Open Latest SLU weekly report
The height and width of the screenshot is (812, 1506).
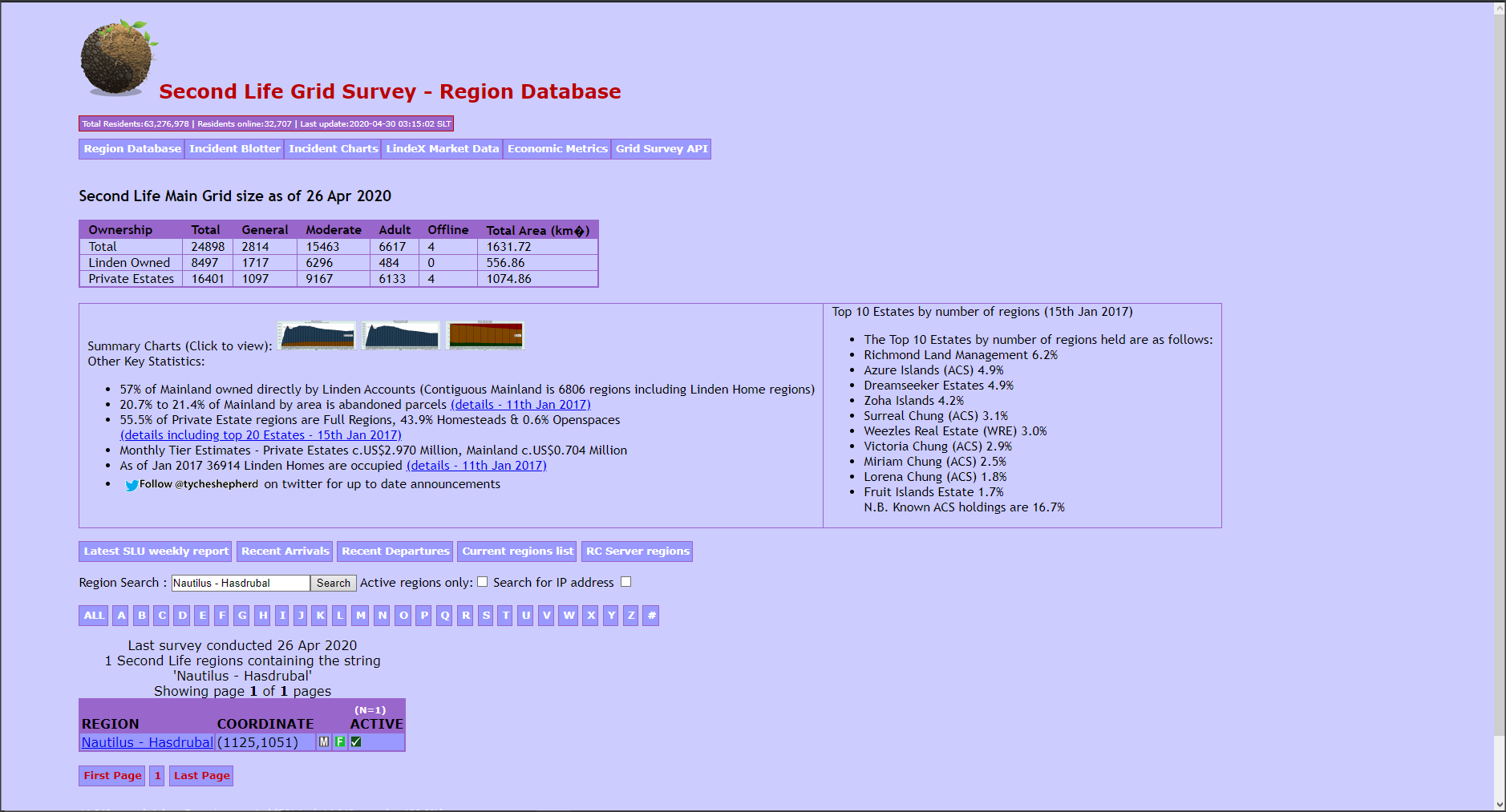(156, 551)
